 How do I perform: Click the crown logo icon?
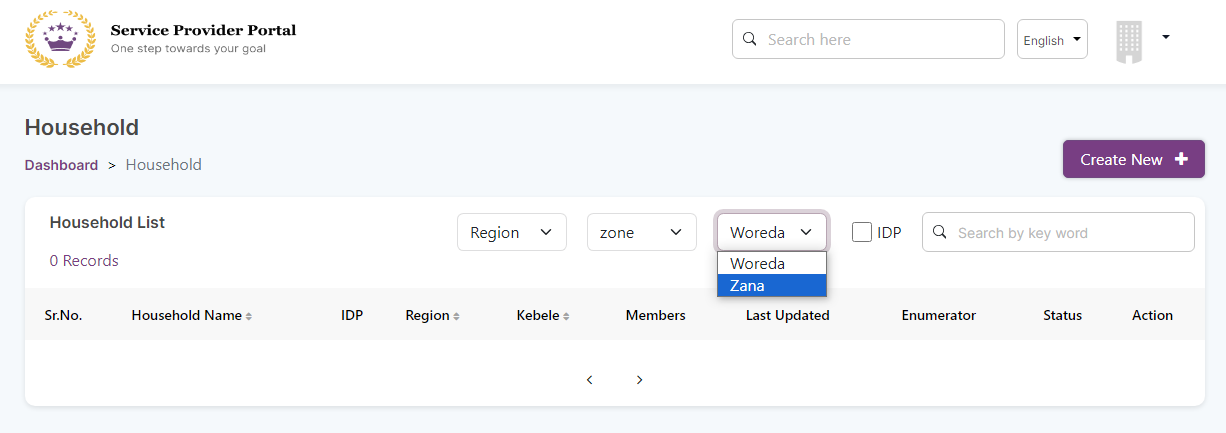59,39
